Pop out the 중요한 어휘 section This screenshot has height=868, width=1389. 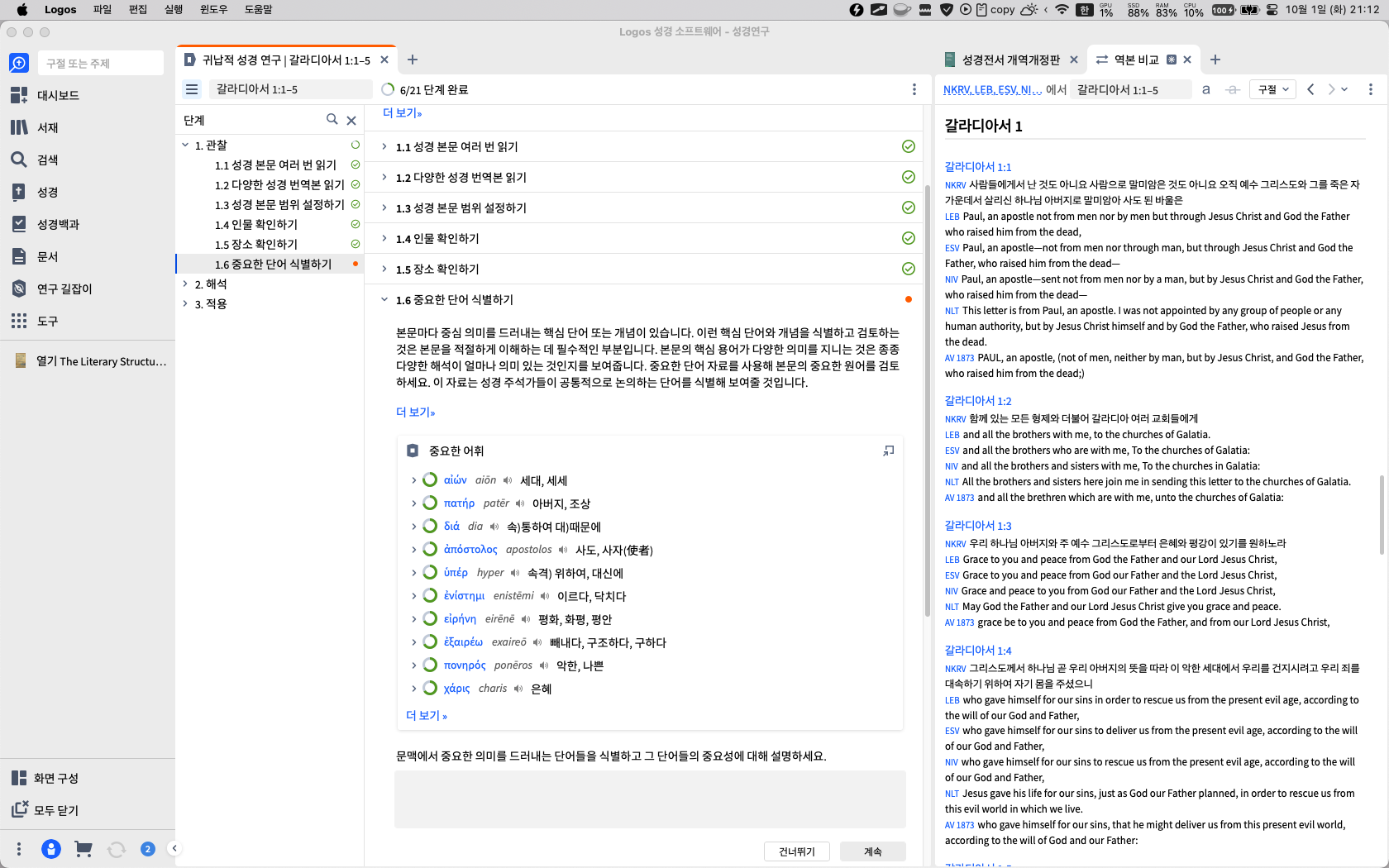889,451
